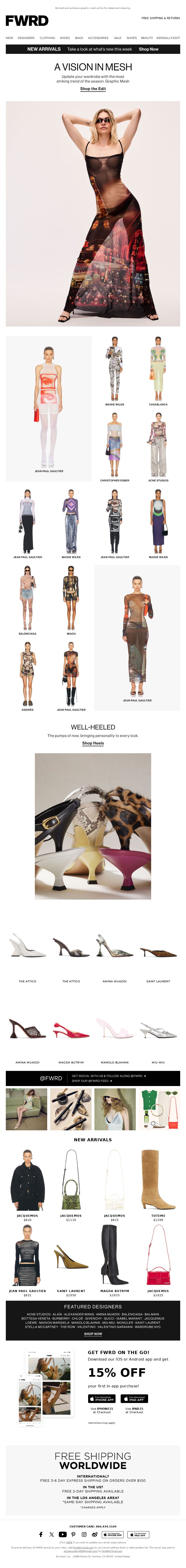Open FWRD's Facebook page icon
186x1568 pixels.
click(x=41, y=1534)
